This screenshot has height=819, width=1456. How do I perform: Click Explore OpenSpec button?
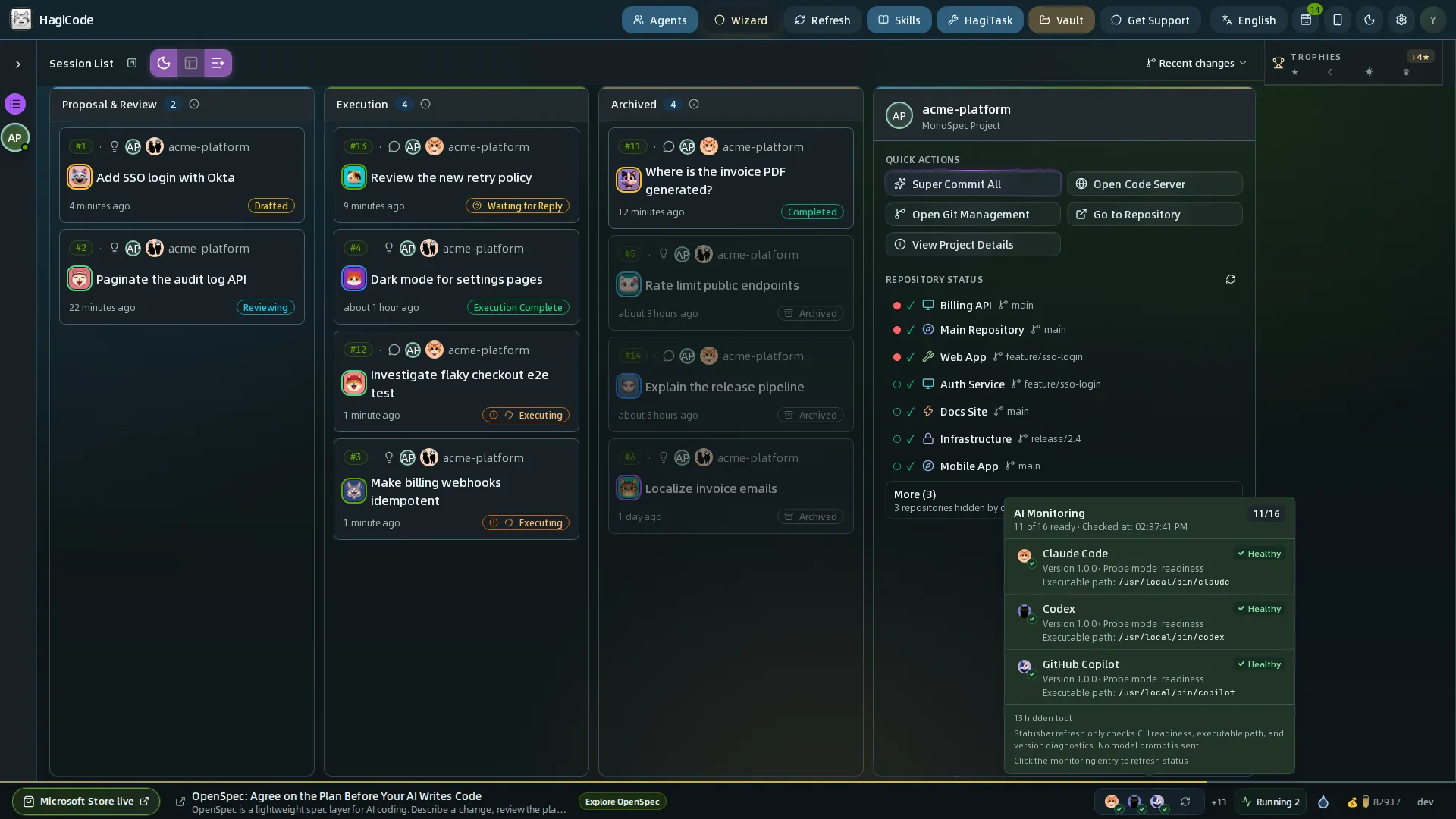pyautogui.click(x=622, y=802)
